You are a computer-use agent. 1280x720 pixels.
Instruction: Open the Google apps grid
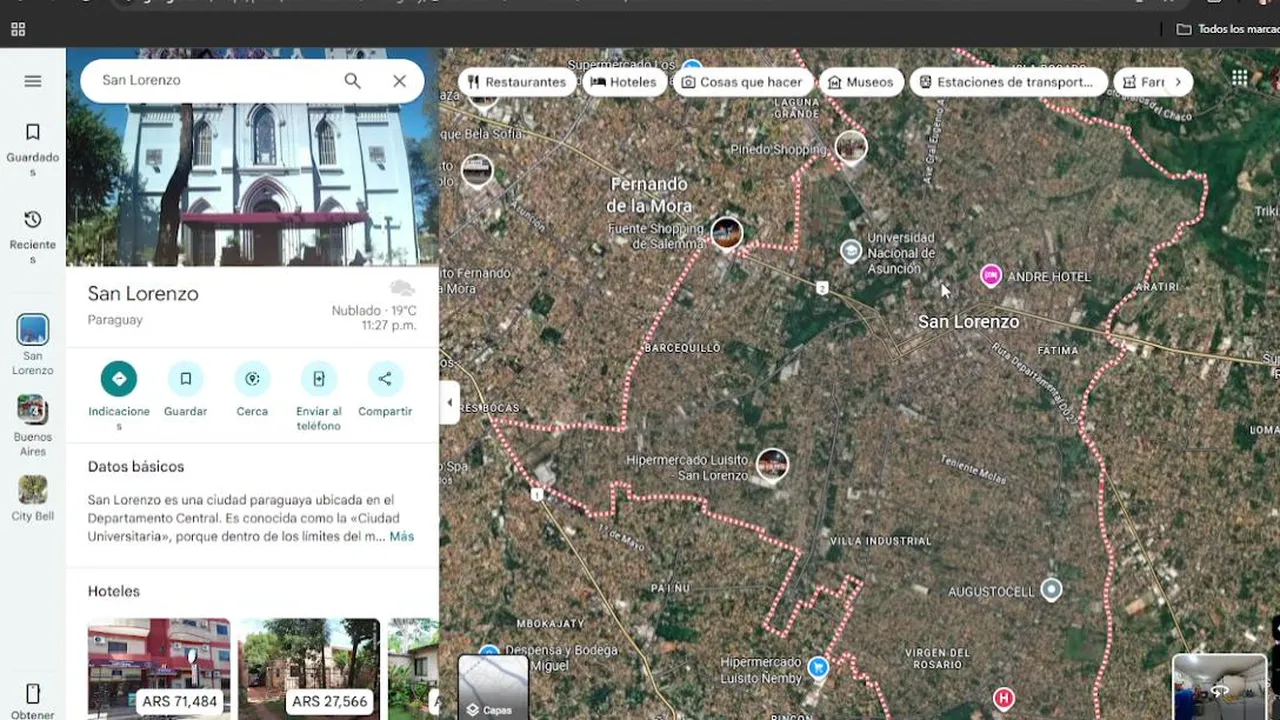(x=1240, y=78)
